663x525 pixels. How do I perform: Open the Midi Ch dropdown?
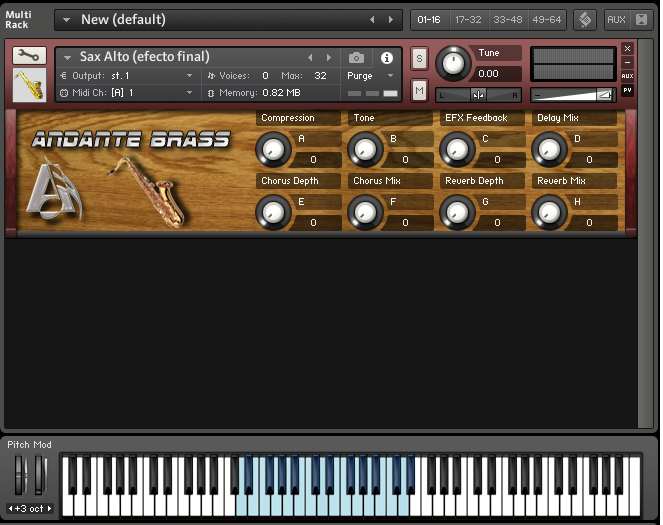click(x=129, y=93)
